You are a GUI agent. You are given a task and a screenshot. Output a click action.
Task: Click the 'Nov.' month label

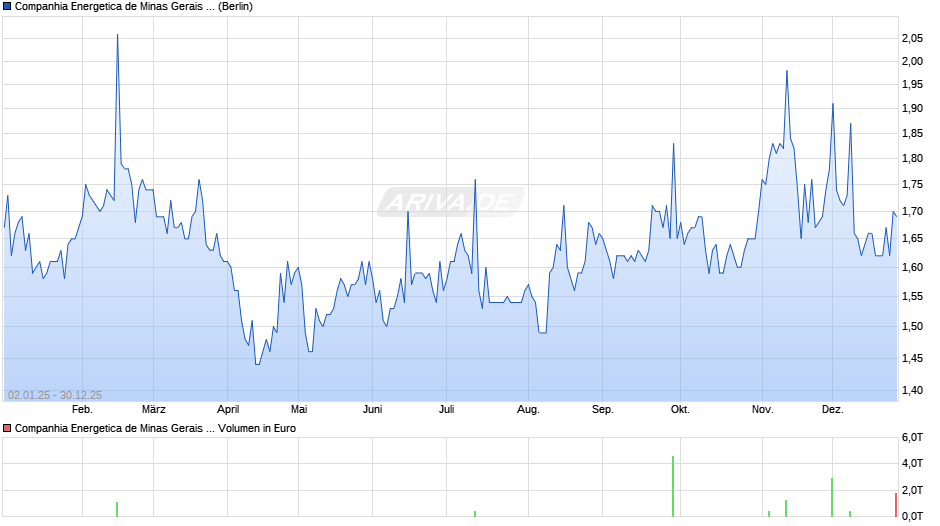point(763,410)
